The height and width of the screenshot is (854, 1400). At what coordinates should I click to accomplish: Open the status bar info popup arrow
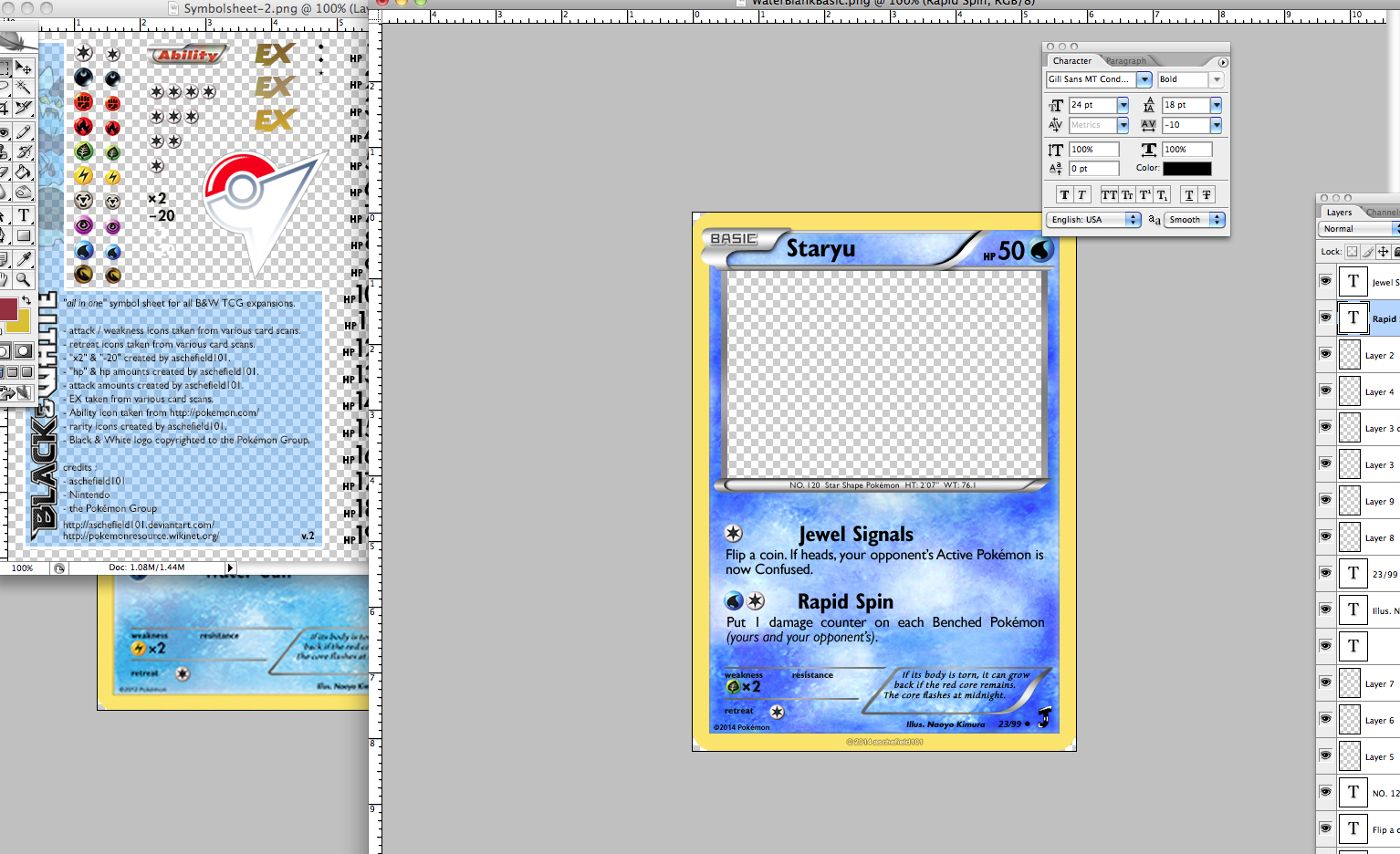click(x=230, y=568)
